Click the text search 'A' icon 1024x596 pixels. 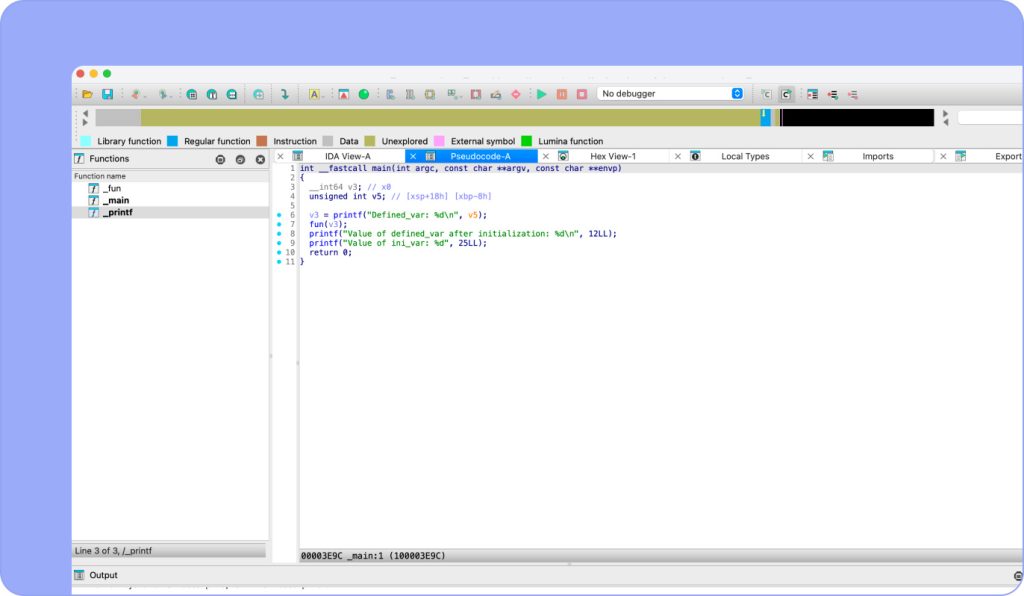click(314, 94)
